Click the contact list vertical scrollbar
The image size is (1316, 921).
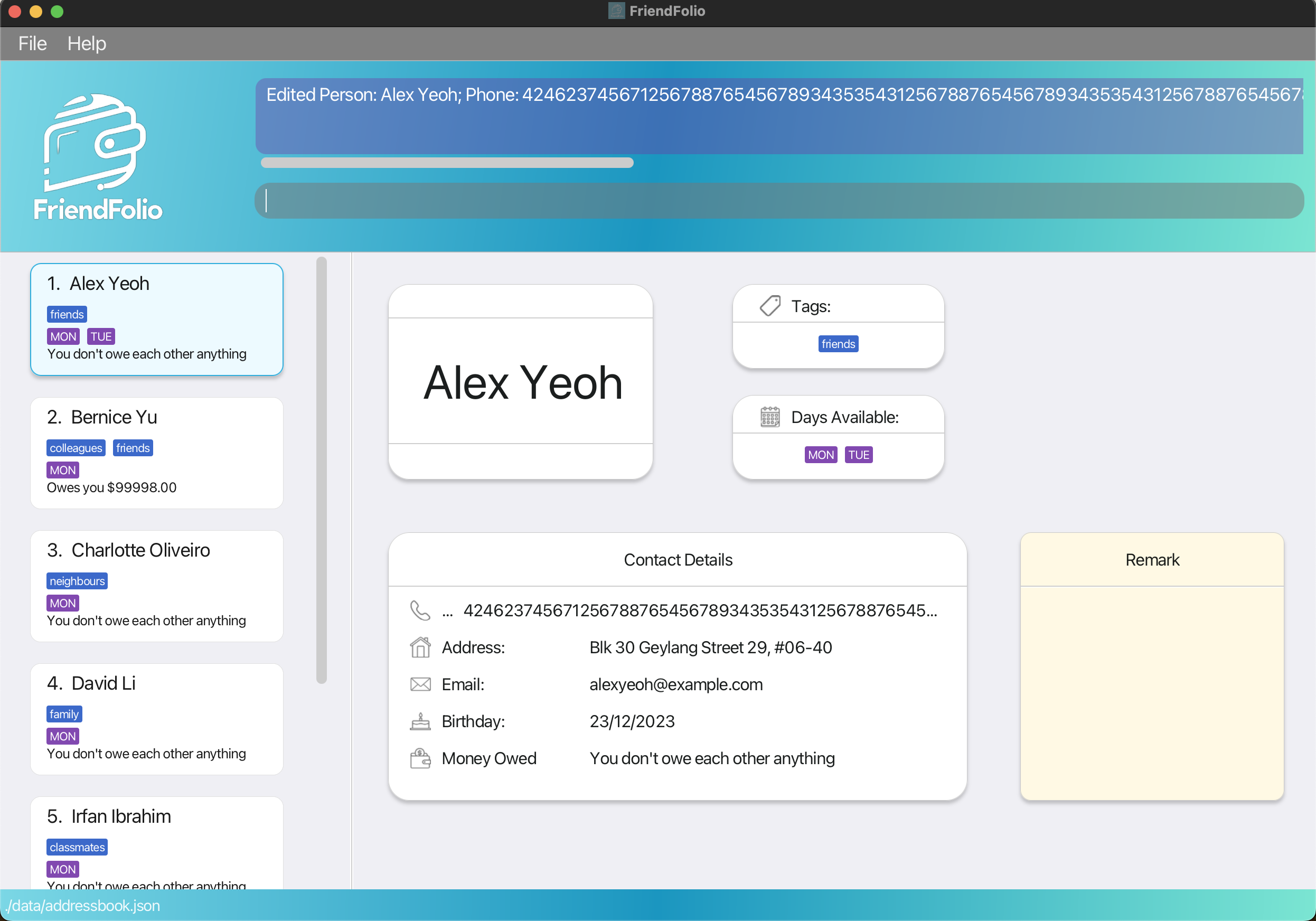point(322,470)
